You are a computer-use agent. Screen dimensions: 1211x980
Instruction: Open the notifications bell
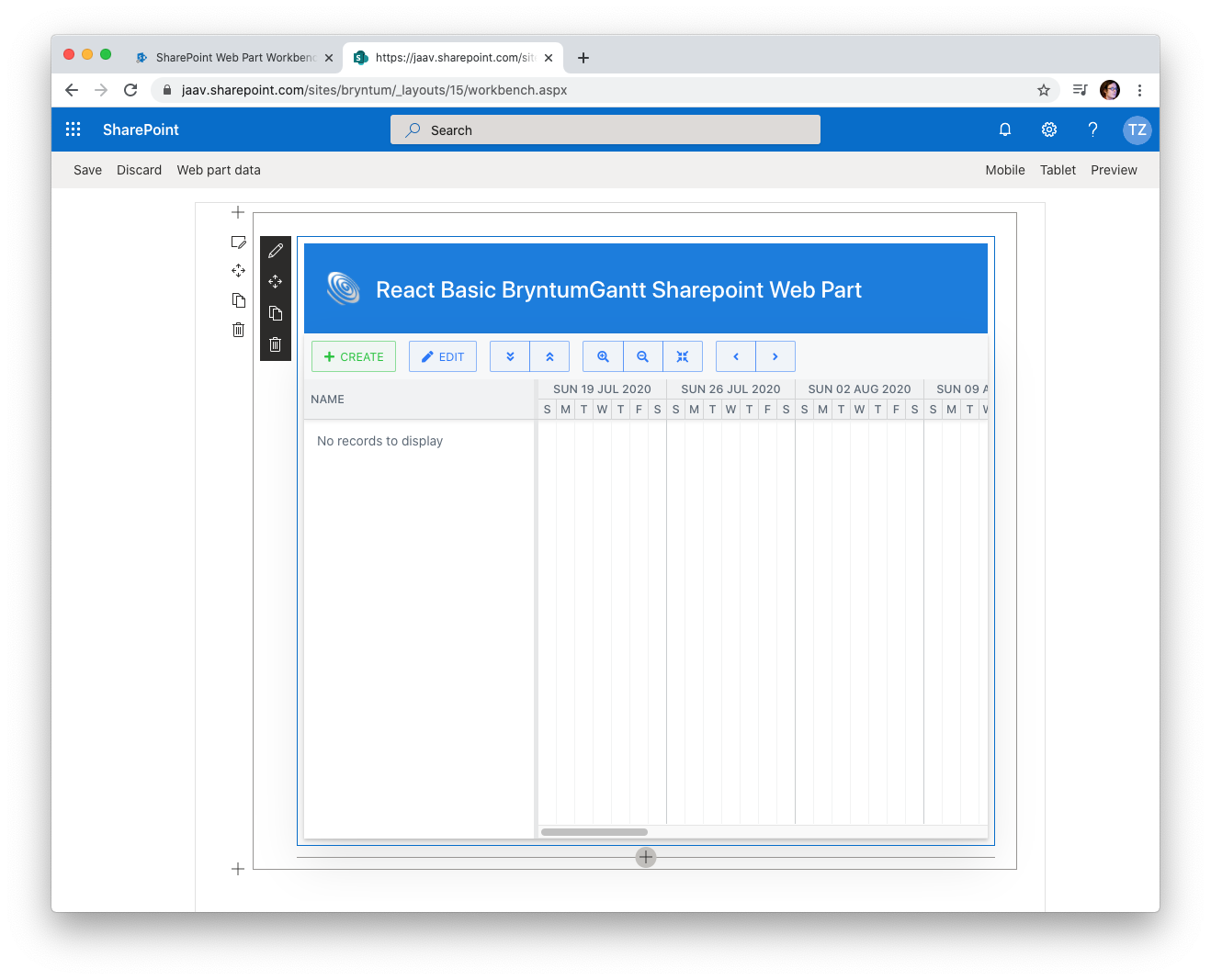click(1004, 130)
